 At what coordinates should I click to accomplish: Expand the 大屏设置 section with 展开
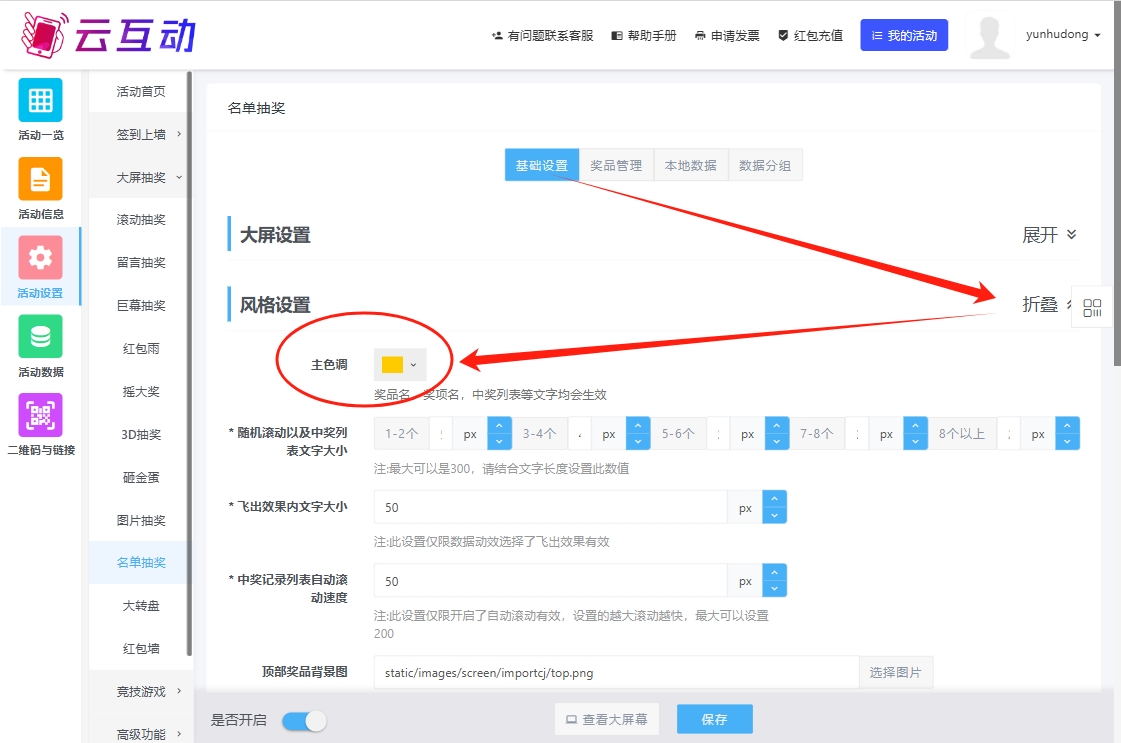tap(1049, 235)
